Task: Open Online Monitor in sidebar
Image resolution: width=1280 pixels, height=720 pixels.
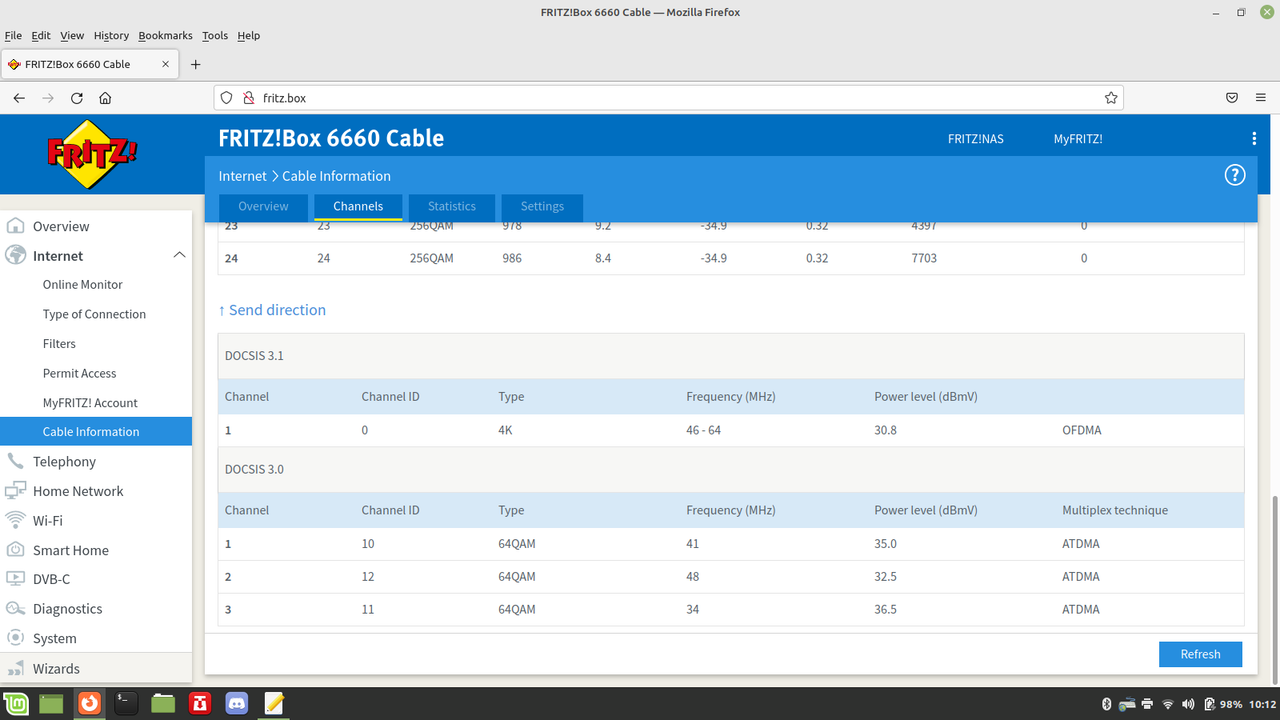Action: point(82,284)
